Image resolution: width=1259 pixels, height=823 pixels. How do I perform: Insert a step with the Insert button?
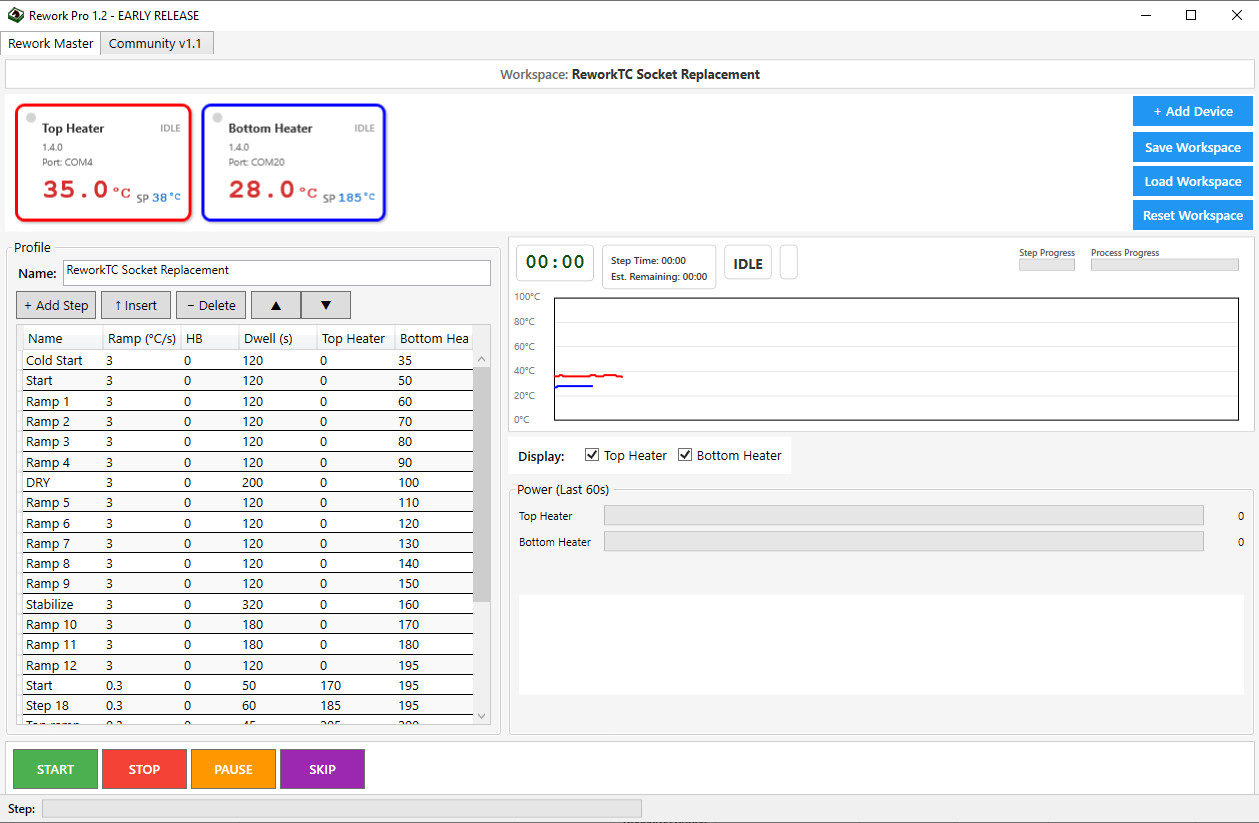136,305
